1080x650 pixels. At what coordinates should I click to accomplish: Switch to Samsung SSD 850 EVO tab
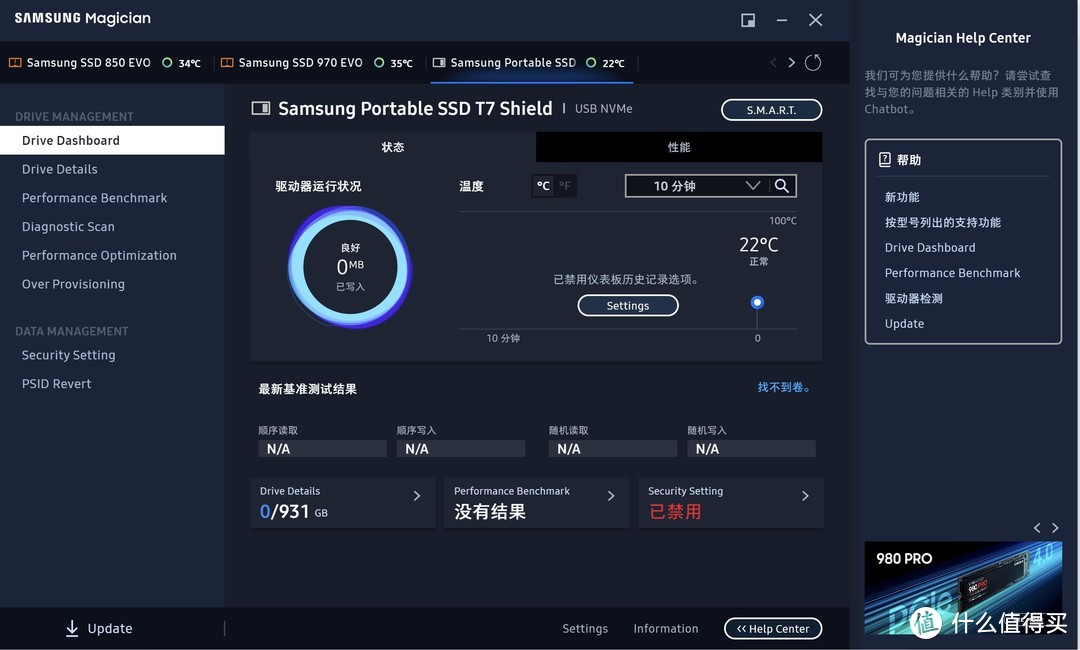[x=105, y=63]
